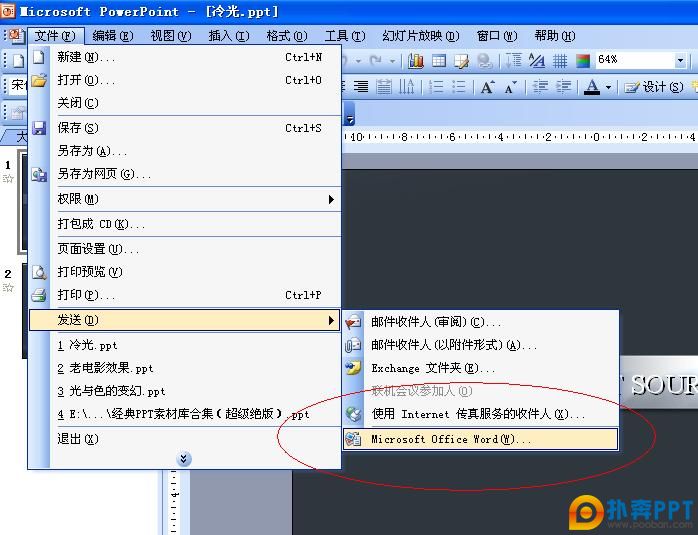
Task: Click Microsoft Office Word(W)... submenu item
Action: tap(481, 439)
